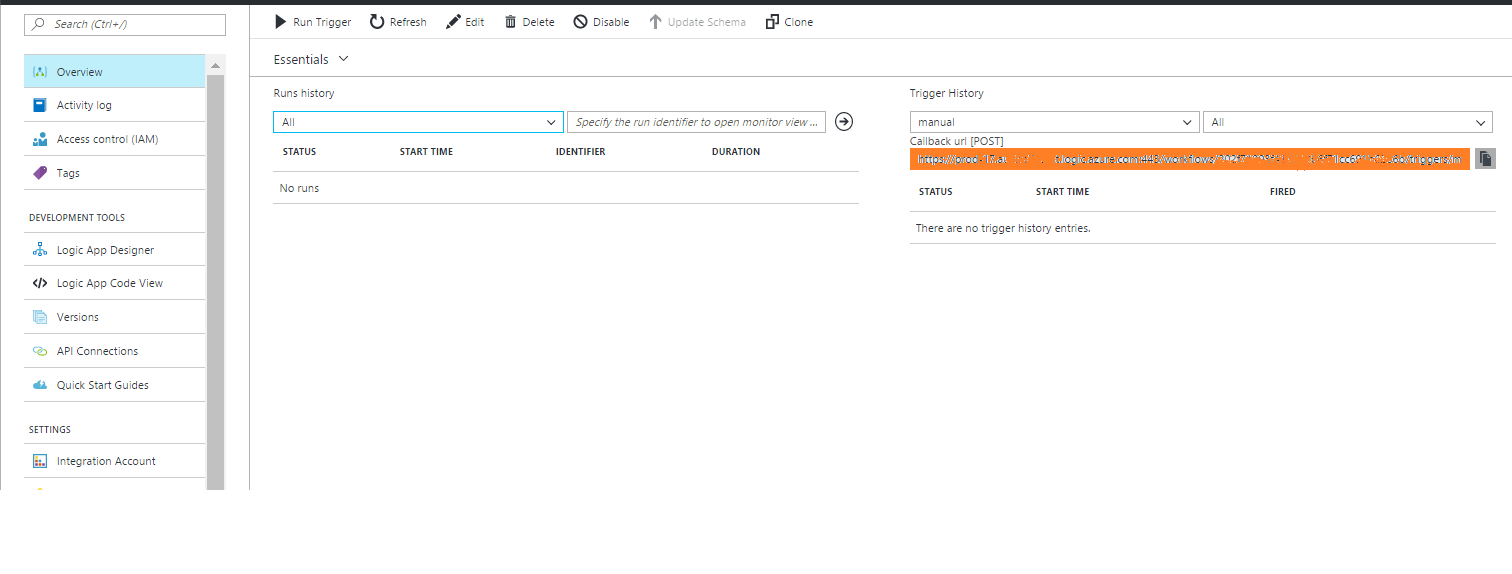Click the Clone icon in toolbar
This screenshot has width=1512, height=574.
coord(772,22)
